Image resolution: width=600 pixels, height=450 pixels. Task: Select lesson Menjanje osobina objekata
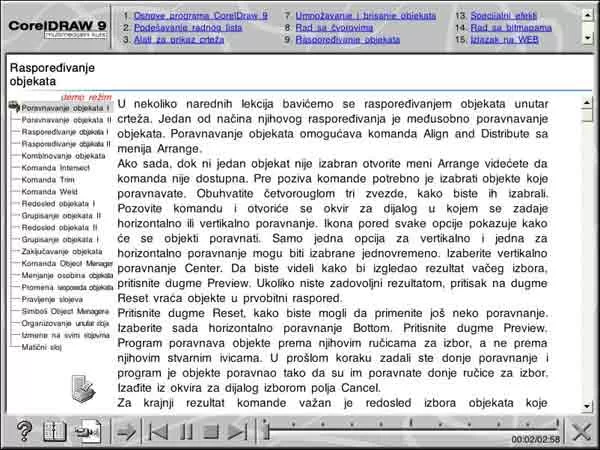tap(67, 275)
